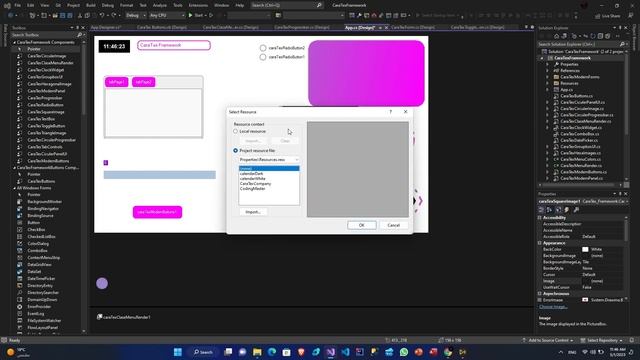Click the ErrorImage swatch in Properties
Viewport: 640px width, 360px height.
(x=585, y=300)
